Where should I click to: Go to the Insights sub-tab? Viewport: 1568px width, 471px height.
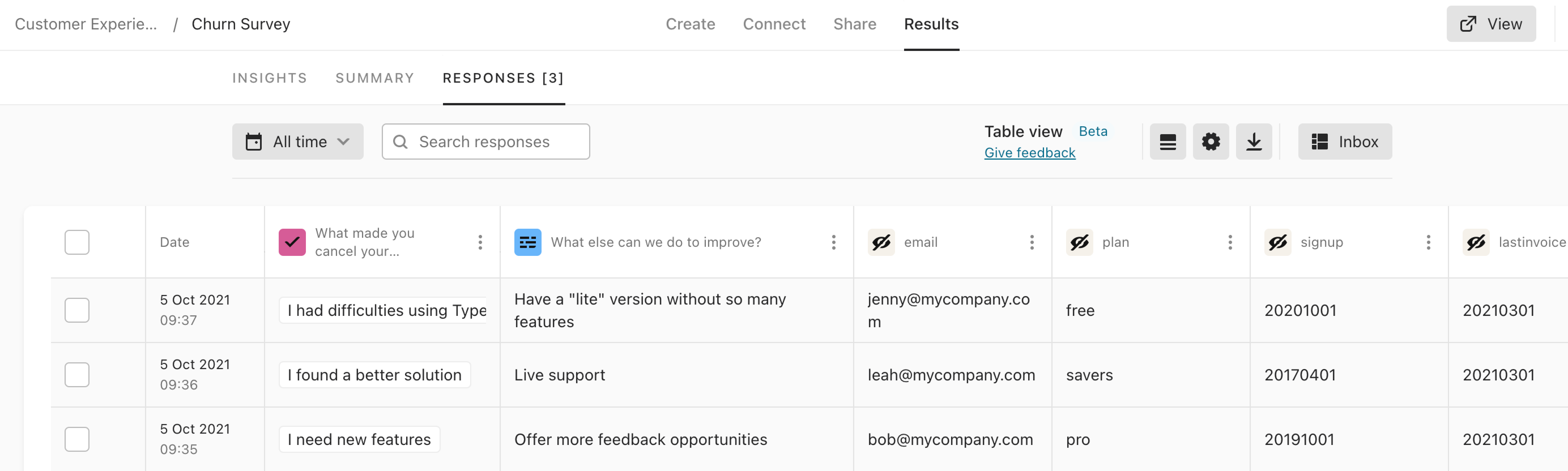[270, 78]
